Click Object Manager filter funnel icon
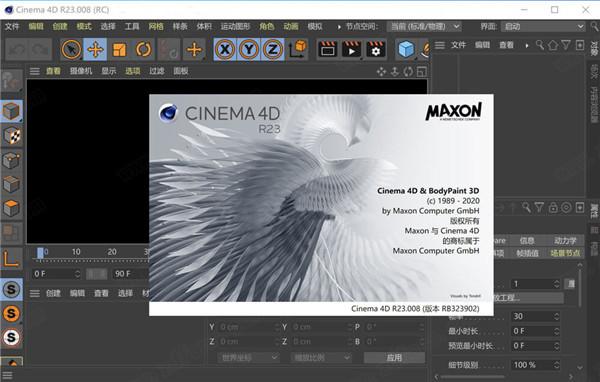 566,45
